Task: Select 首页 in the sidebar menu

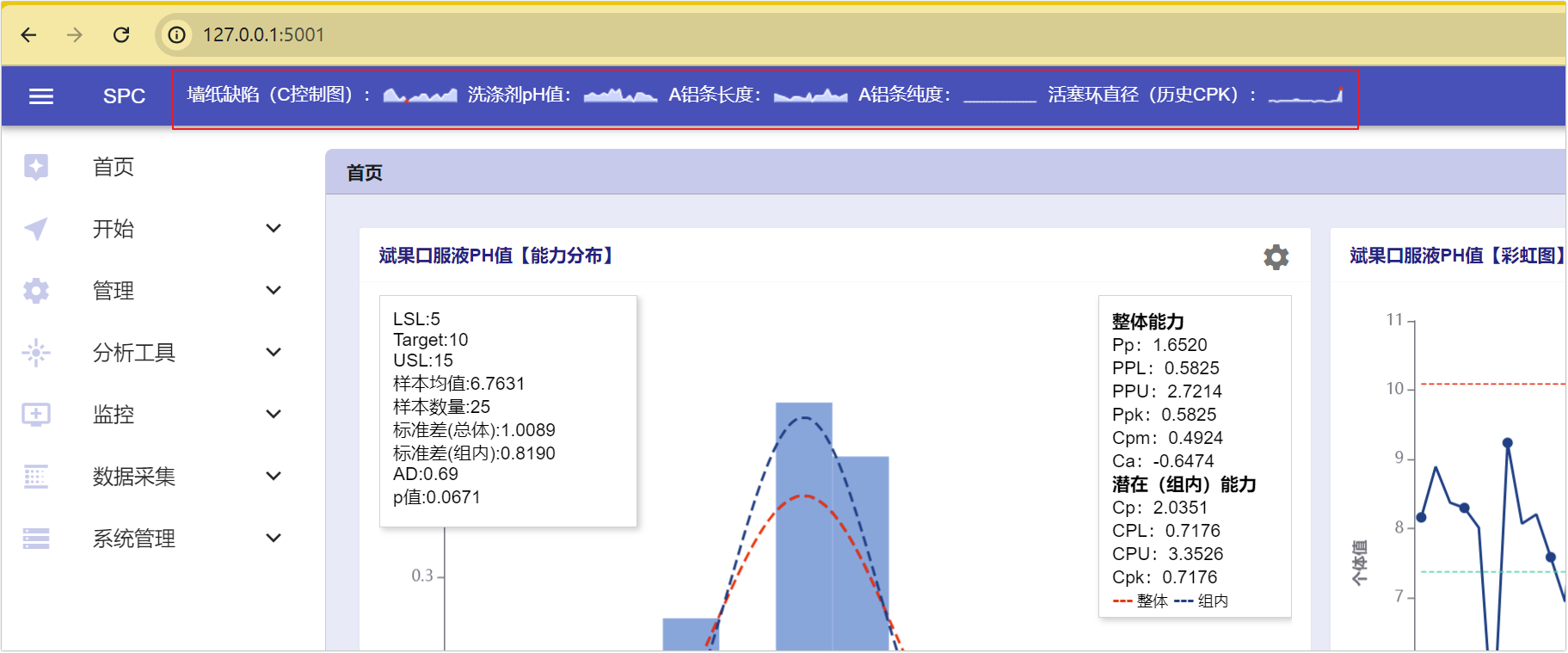Action: click(x=114, y=167)
